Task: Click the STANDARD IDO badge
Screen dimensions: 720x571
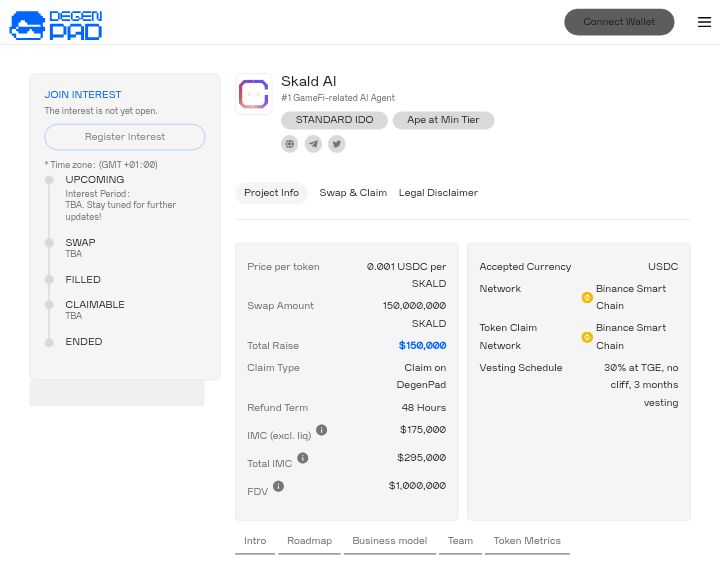Action: coord(334,120)
